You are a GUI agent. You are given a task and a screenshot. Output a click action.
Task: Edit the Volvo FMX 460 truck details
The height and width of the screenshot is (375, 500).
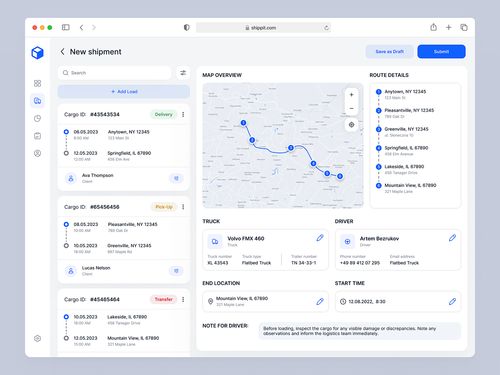(320, 238)
